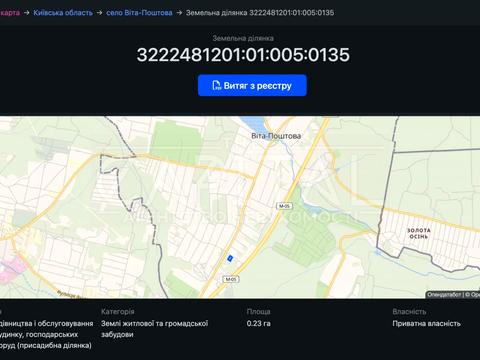The width and height of the screenshot is (480, 360).
Task: Click the 'Витяг з реєстру' button
Action: (x=252, y=85)
